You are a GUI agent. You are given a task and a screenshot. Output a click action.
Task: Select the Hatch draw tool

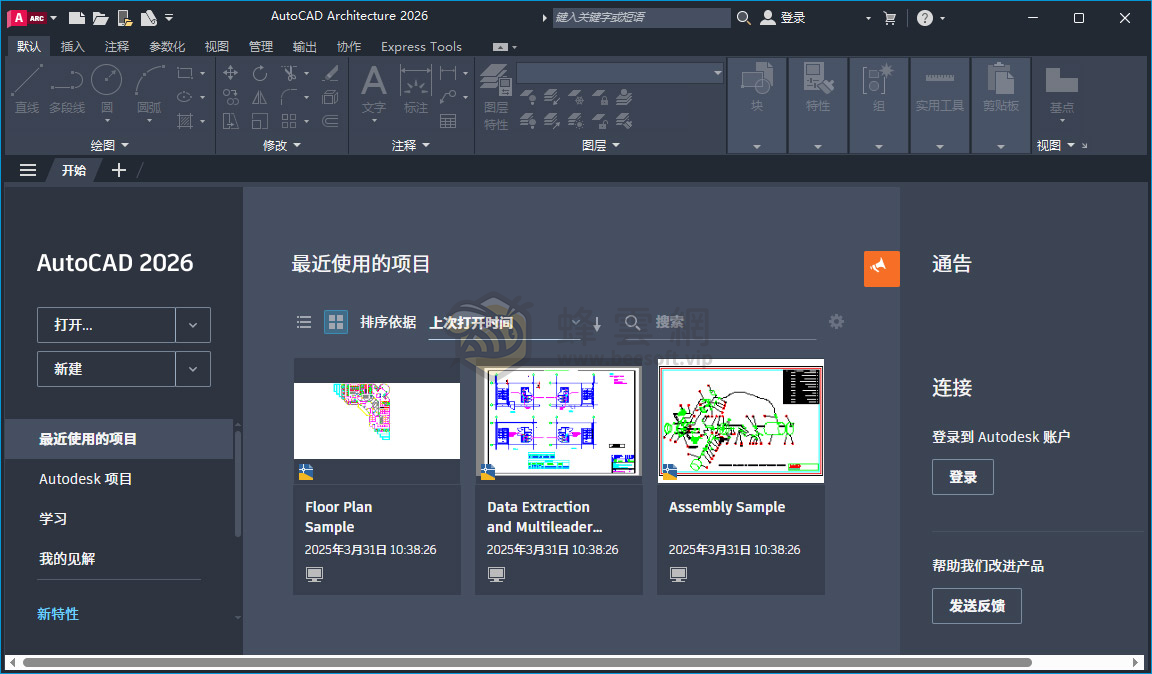coord(185,121)
